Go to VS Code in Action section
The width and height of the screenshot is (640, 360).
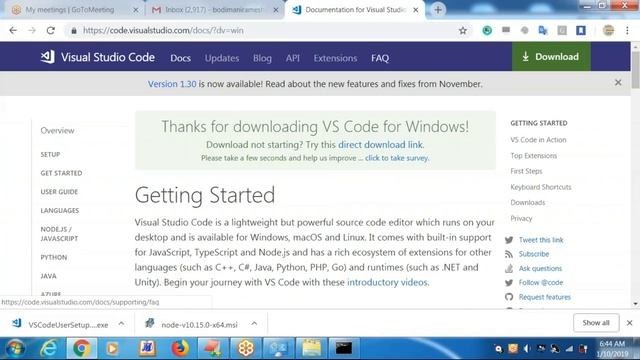538,140
